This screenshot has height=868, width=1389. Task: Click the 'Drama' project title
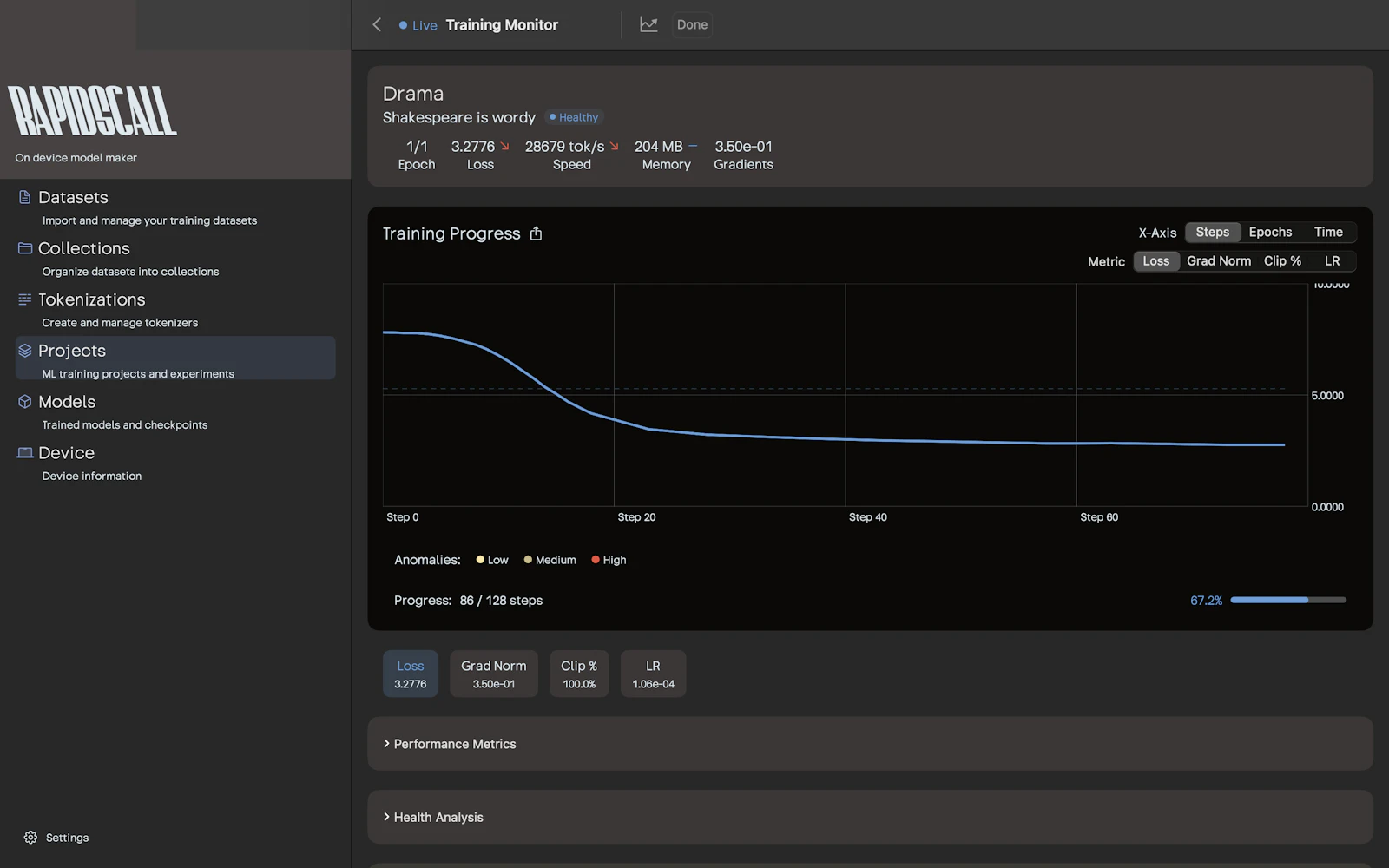coord(413,94)
